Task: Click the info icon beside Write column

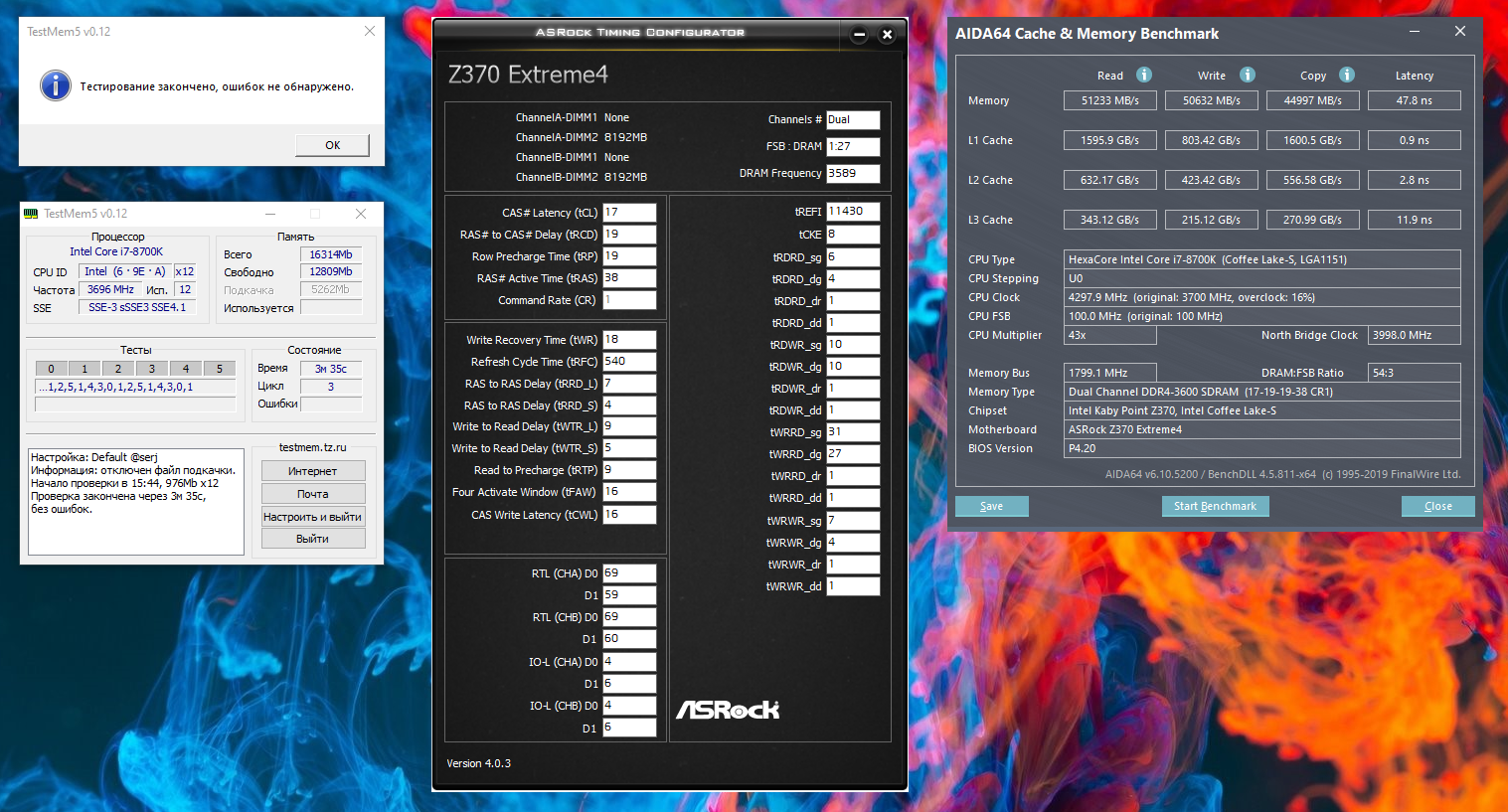Action: coord(1248,75)
